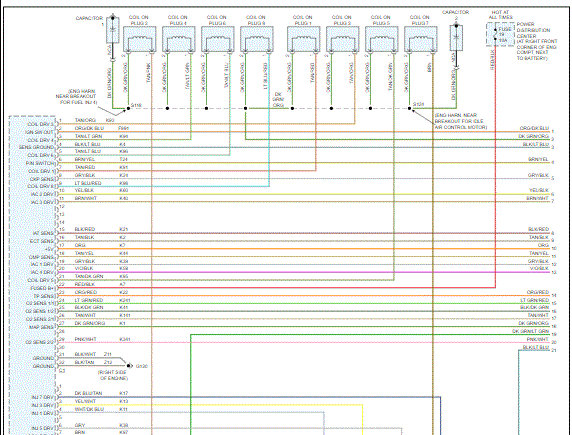Click the 'BLK/WHT Z11' ground wire label

pos(93,354)
